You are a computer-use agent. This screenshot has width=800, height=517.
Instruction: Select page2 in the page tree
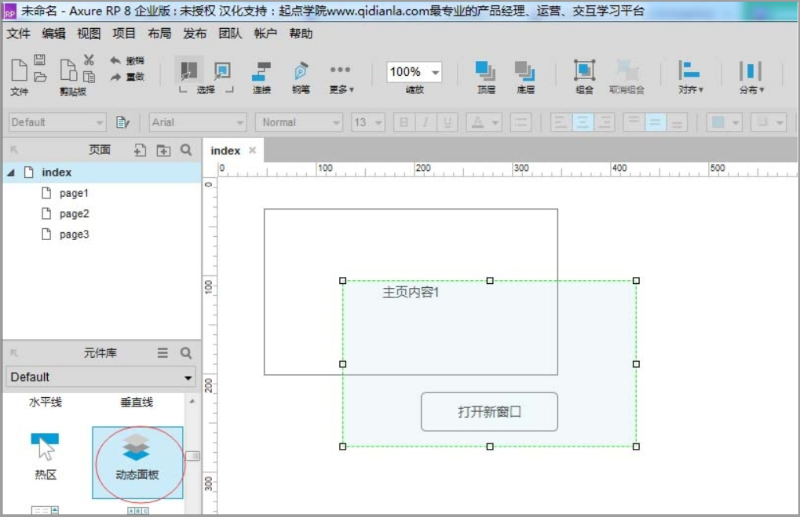tap(73, 214)
